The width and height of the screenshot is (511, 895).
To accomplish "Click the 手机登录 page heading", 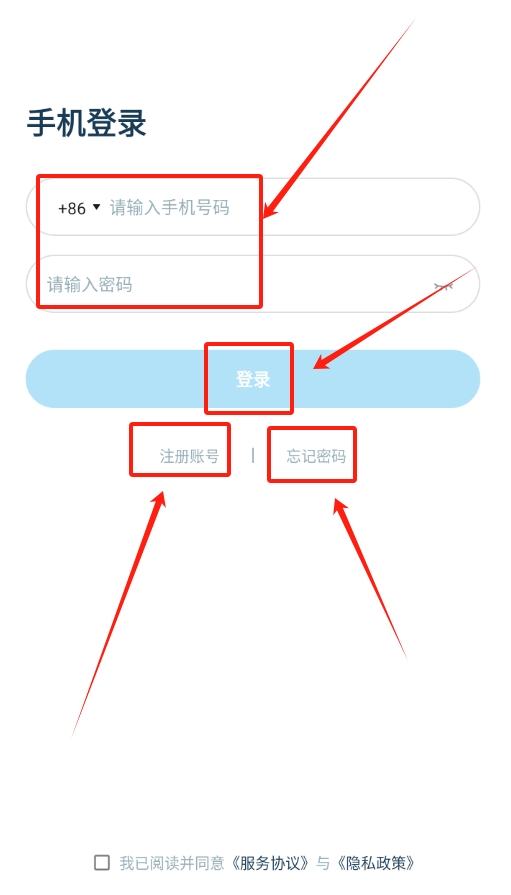I will pos(87,123).
